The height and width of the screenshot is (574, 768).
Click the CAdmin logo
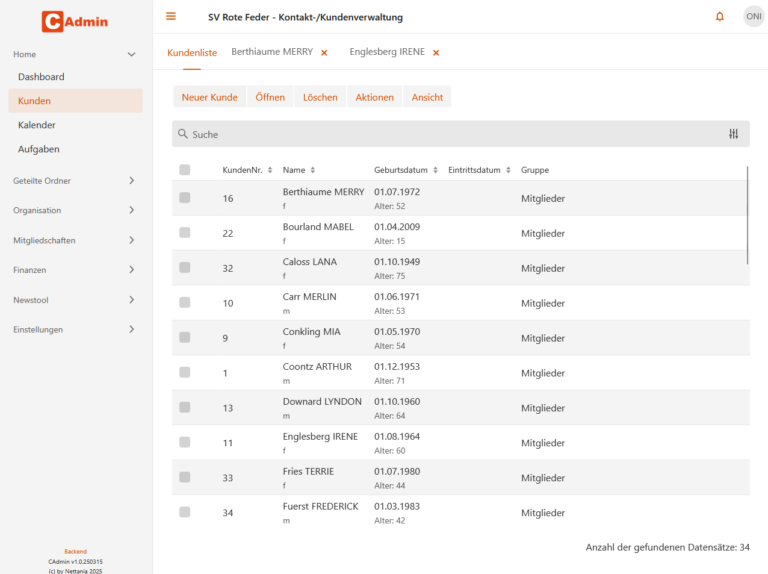coord(74,22)
